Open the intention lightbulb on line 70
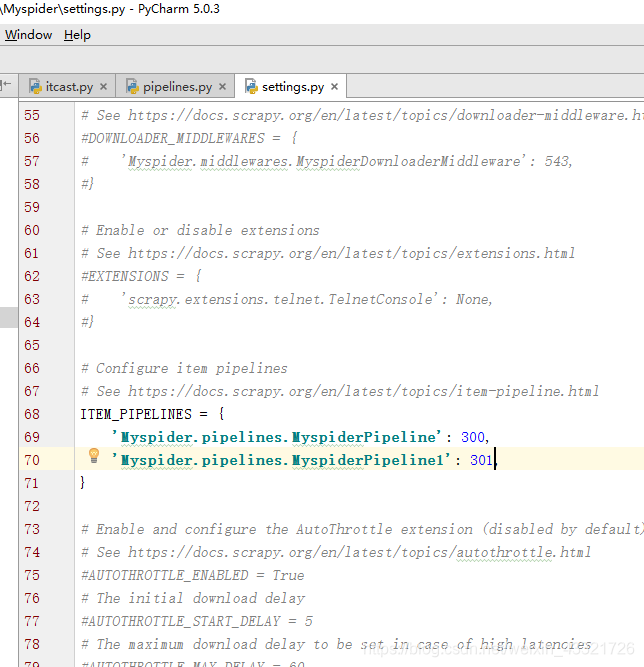 94,456
